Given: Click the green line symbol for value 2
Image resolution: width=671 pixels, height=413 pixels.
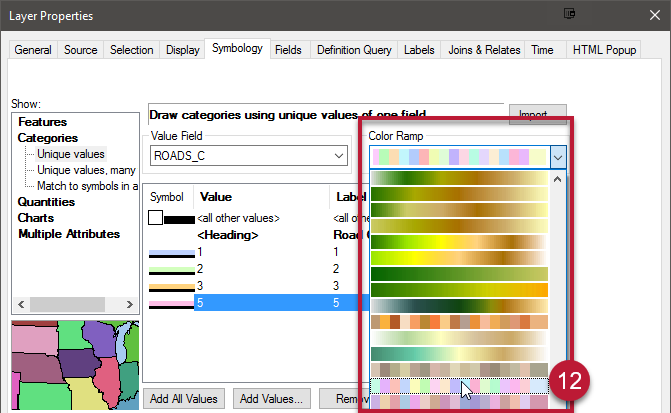Looking at the screenshot, I should pyautogui.click(x=172, y=270).
